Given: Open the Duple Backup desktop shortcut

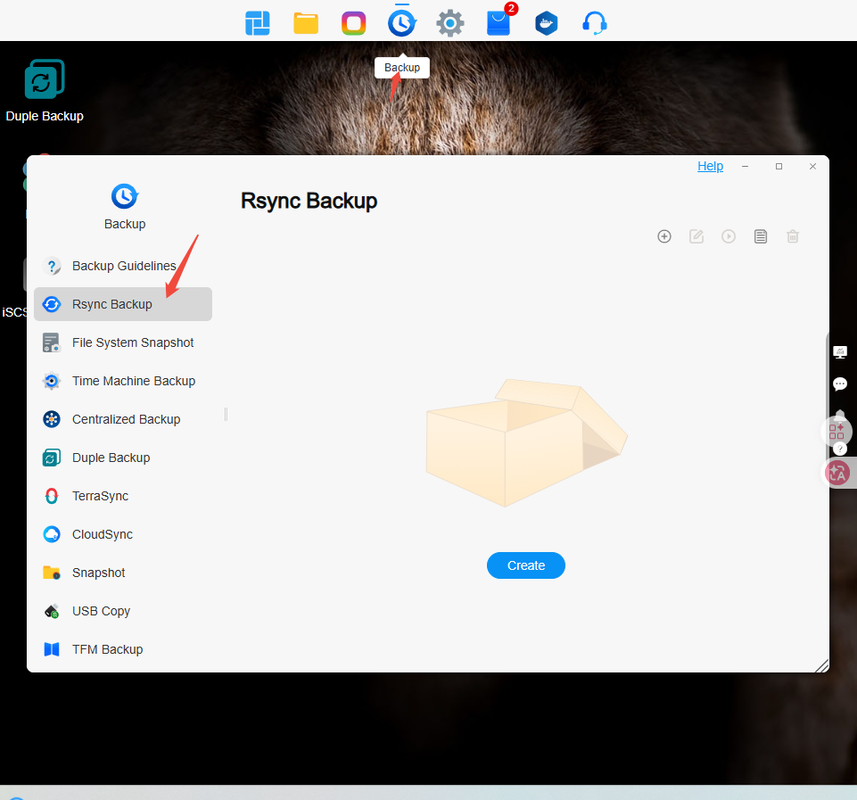Looking at the screenshot, I should click(x=44, y=91).
